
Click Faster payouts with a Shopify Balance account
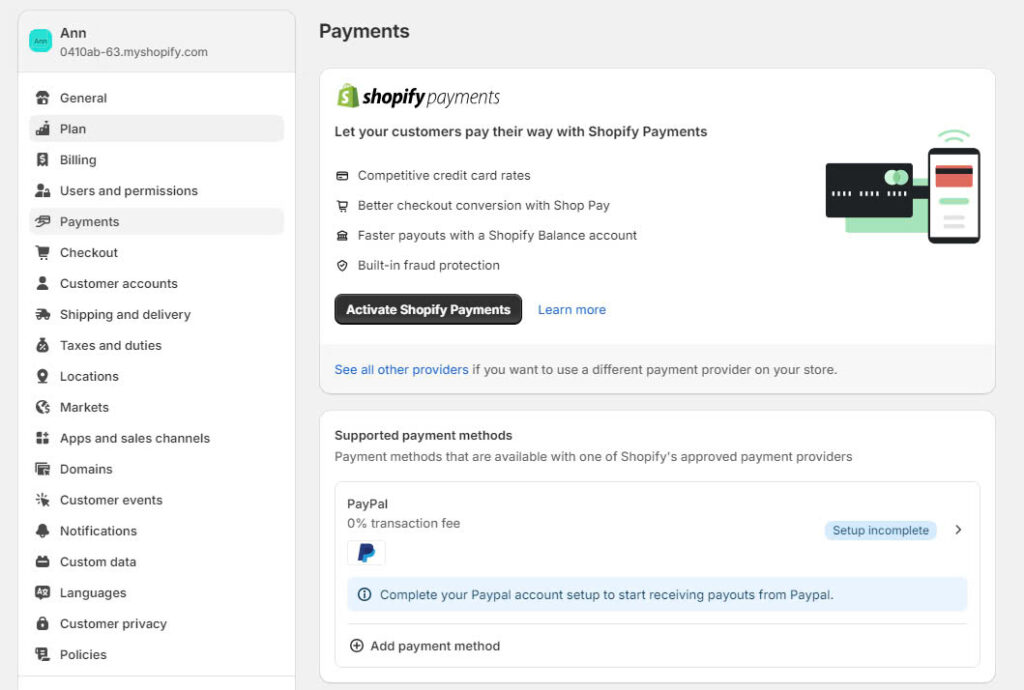497,236
